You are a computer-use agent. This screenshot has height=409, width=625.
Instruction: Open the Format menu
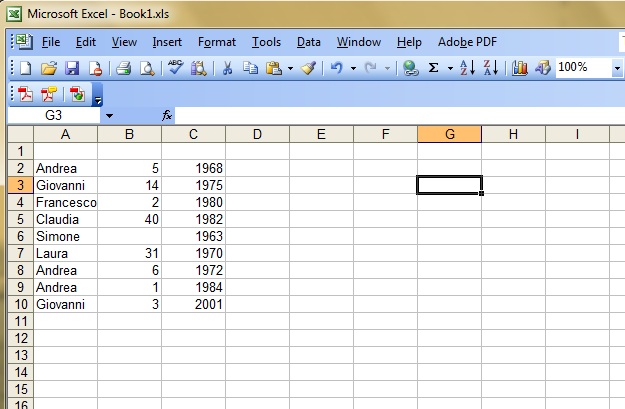(x=217, y=42)
